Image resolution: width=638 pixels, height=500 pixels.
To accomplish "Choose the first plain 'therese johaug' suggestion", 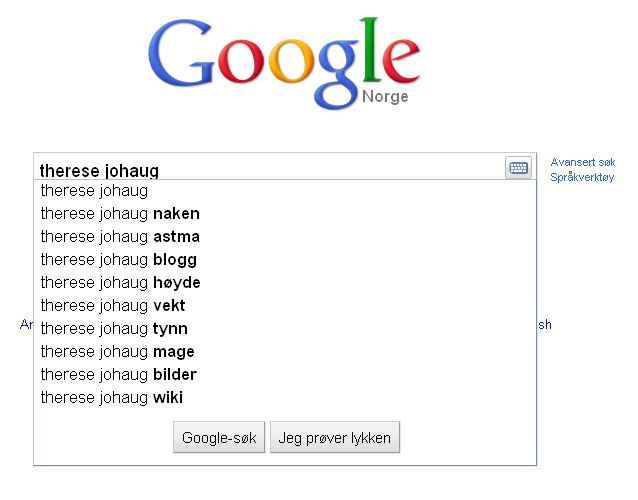I will (x=285, y=191).
